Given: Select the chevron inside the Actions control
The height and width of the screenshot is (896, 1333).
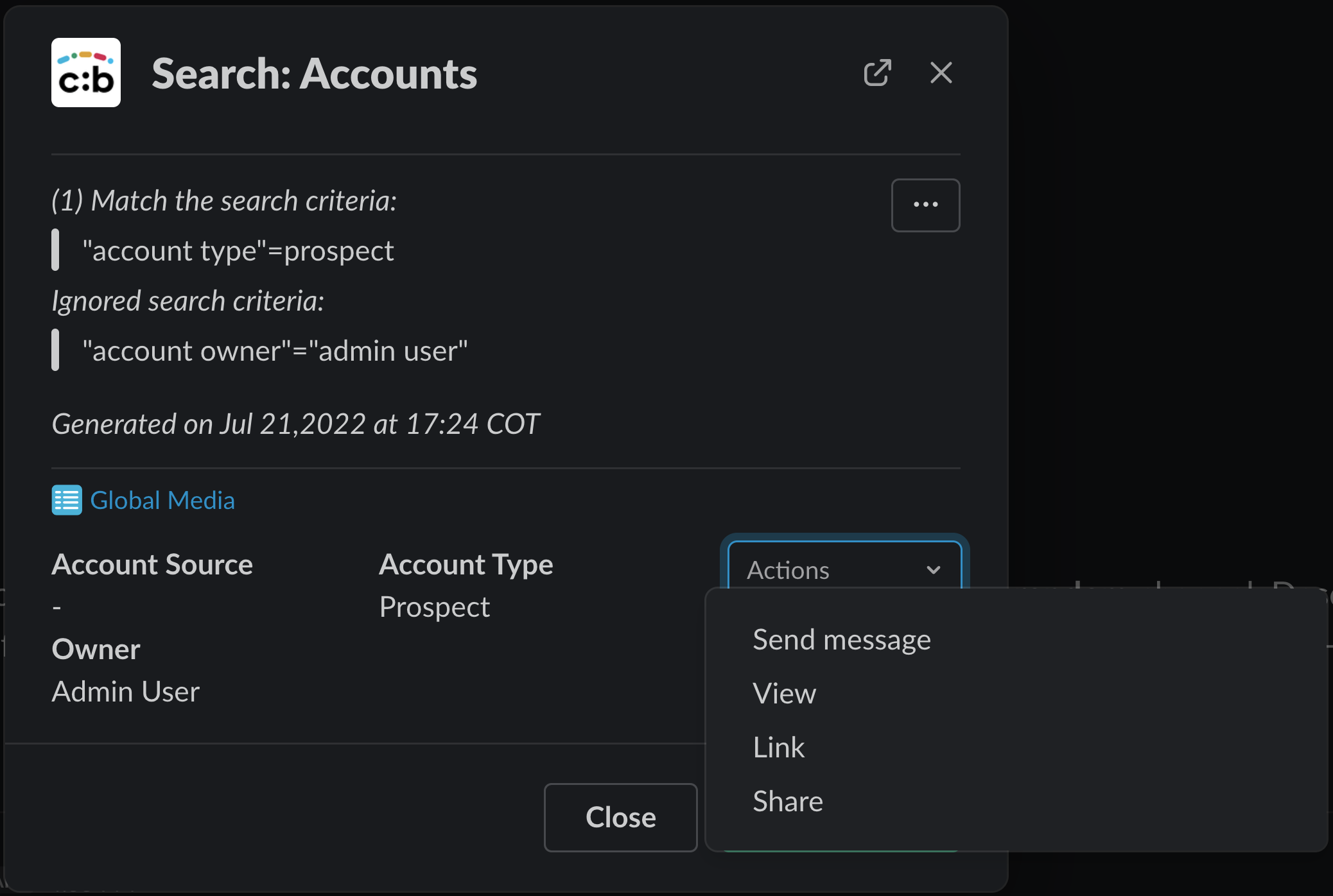Looking at the screenshot, I should point(934,570).
